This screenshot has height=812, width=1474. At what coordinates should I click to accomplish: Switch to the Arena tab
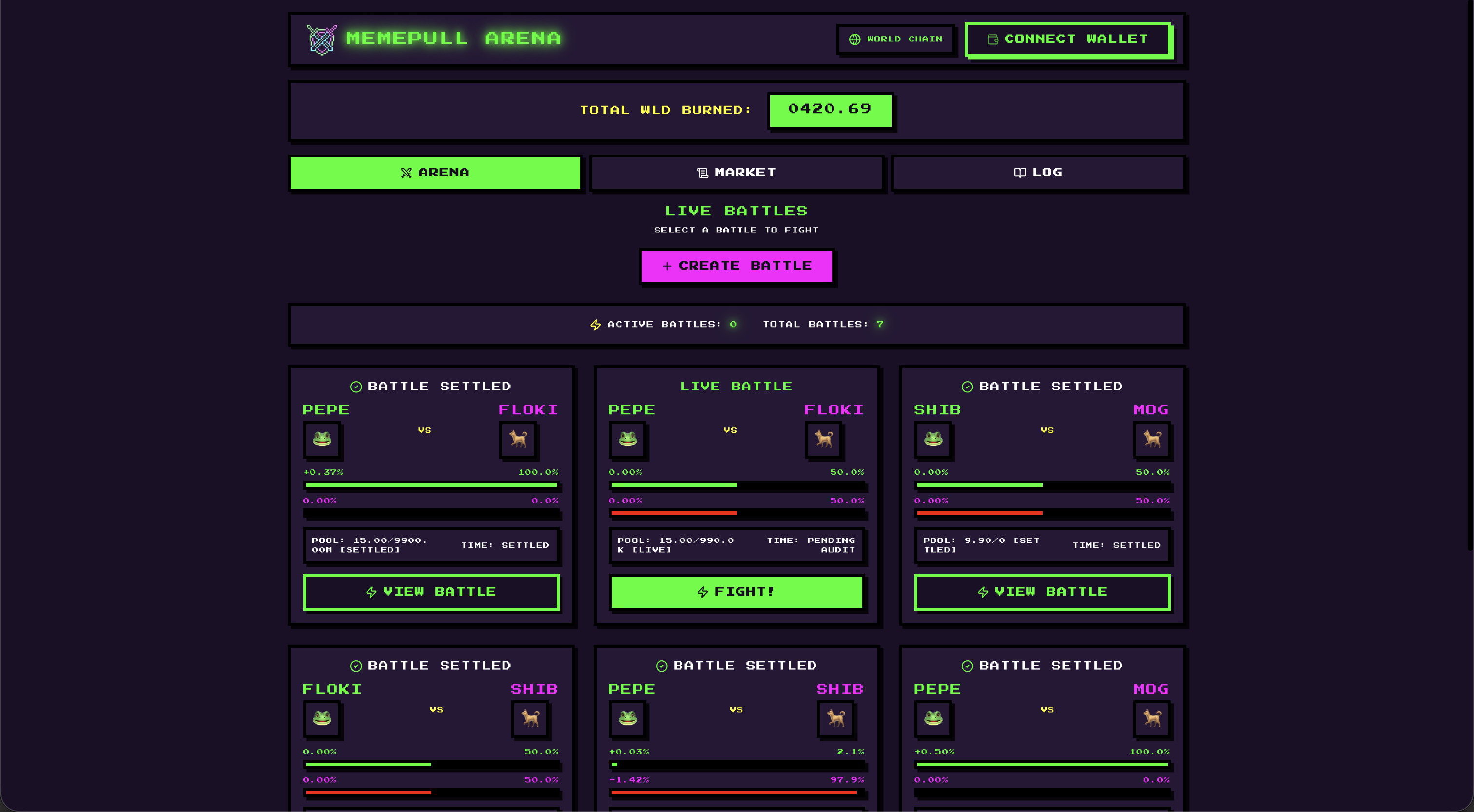point(435,173)
